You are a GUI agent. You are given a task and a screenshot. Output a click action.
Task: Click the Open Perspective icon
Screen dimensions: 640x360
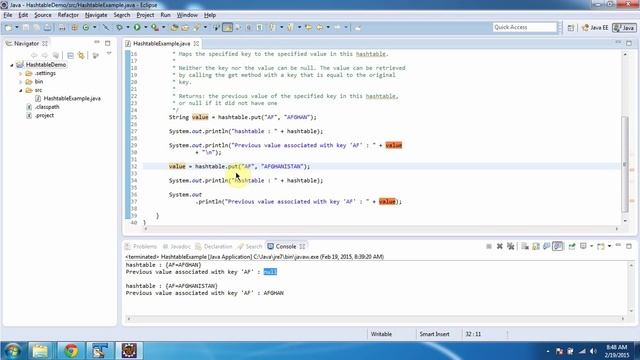tap(571, 28)
